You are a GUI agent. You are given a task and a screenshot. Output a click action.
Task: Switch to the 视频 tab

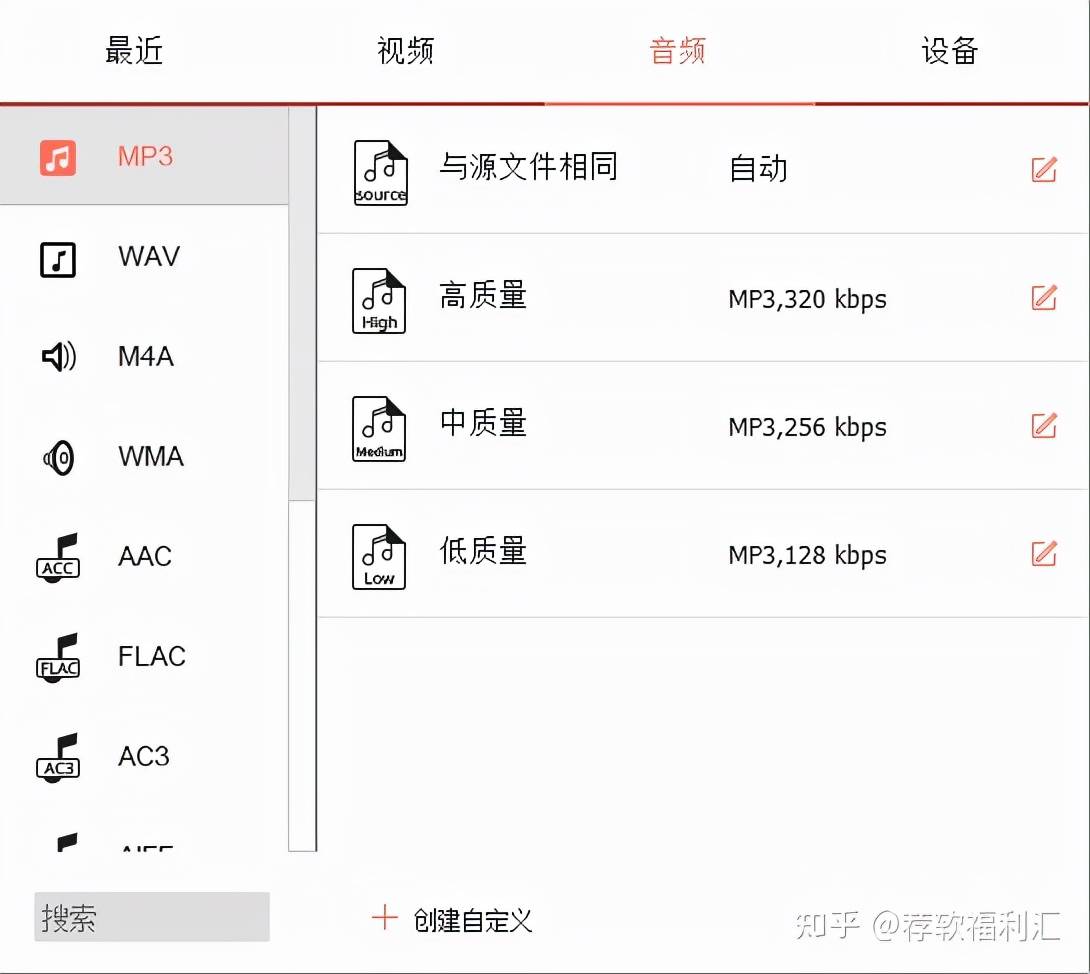click(x=405, y=51)
